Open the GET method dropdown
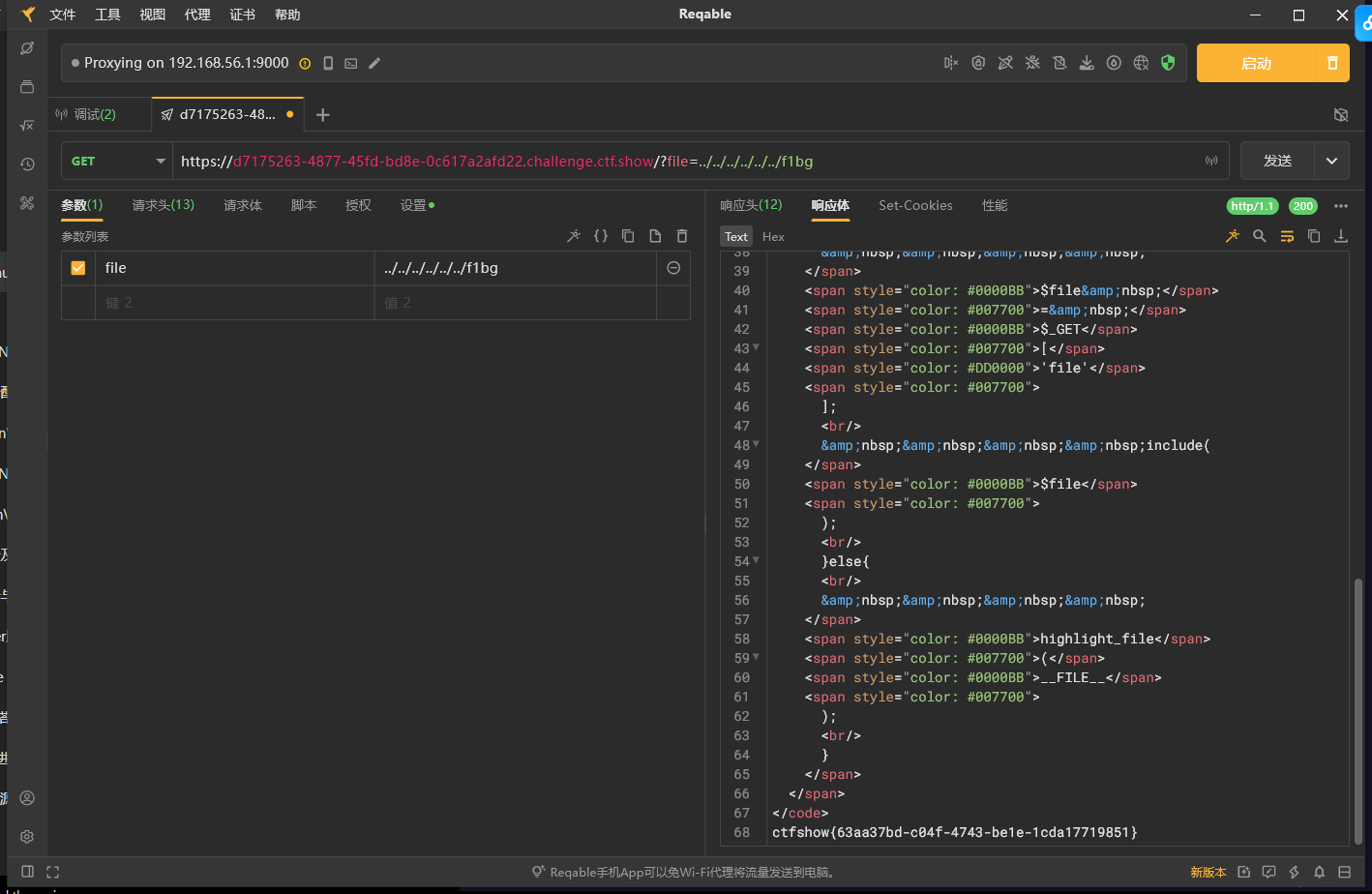 pos(117,162)
